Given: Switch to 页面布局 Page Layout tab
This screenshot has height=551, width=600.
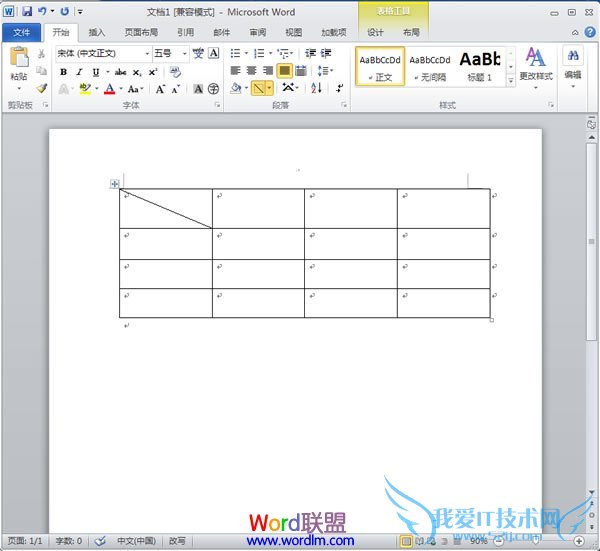Looking at the screenshot, I should click(x=141, y=33).
